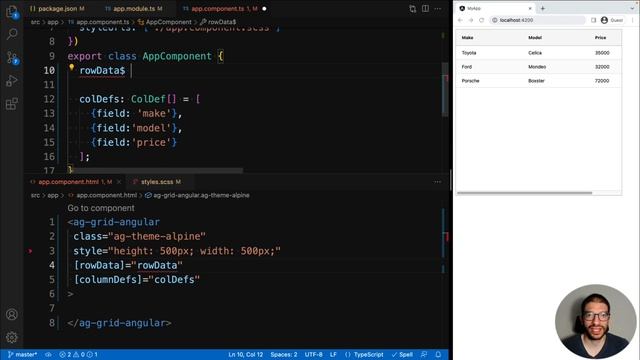Select the Porsche cell in grid
Screen dimensions: 640x360
point(470,81)
